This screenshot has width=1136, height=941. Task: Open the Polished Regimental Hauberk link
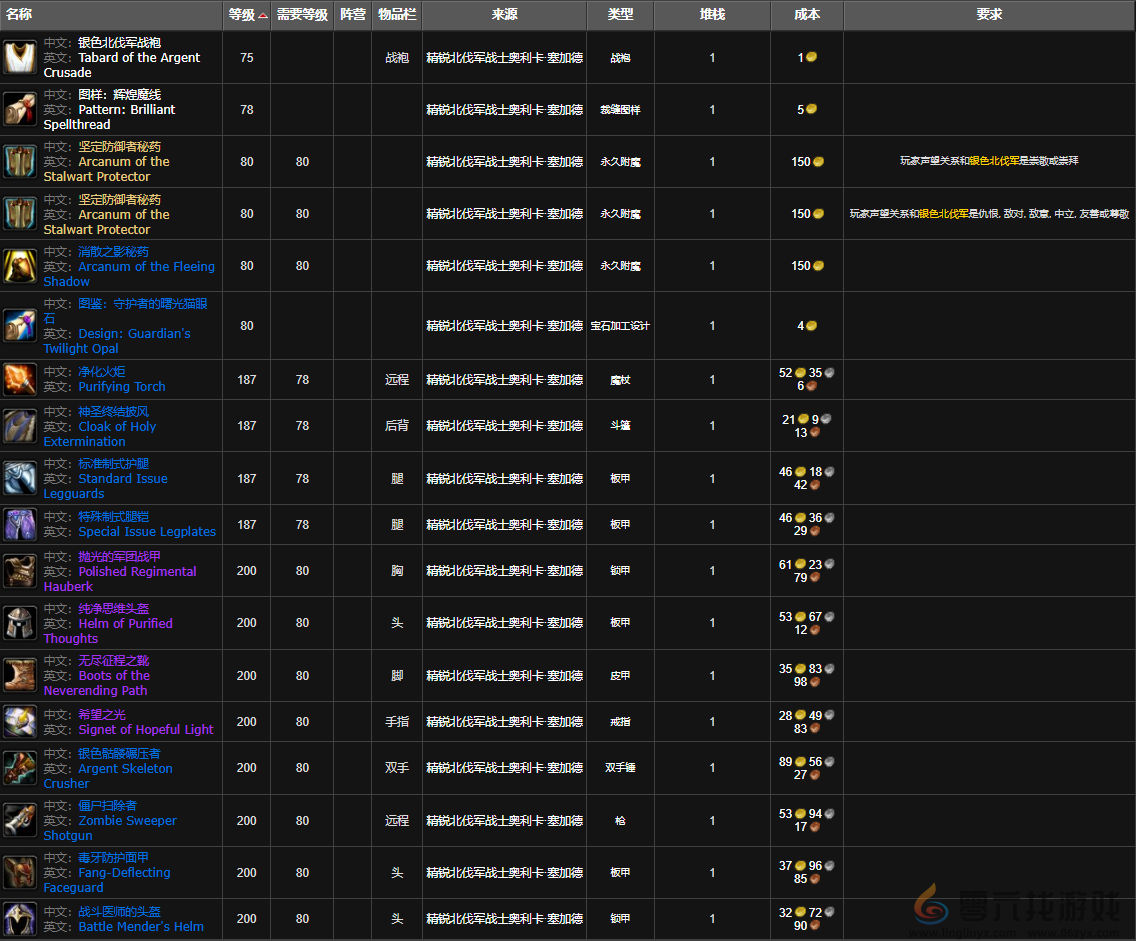137,572
